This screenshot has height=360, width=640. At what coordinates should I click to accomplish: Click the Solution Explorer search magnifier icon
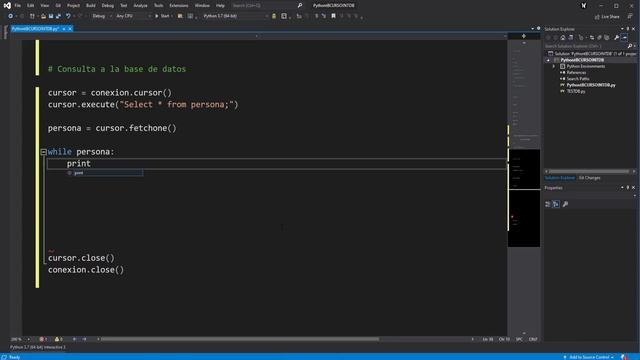pyautogui.click(x=630, y=46)
